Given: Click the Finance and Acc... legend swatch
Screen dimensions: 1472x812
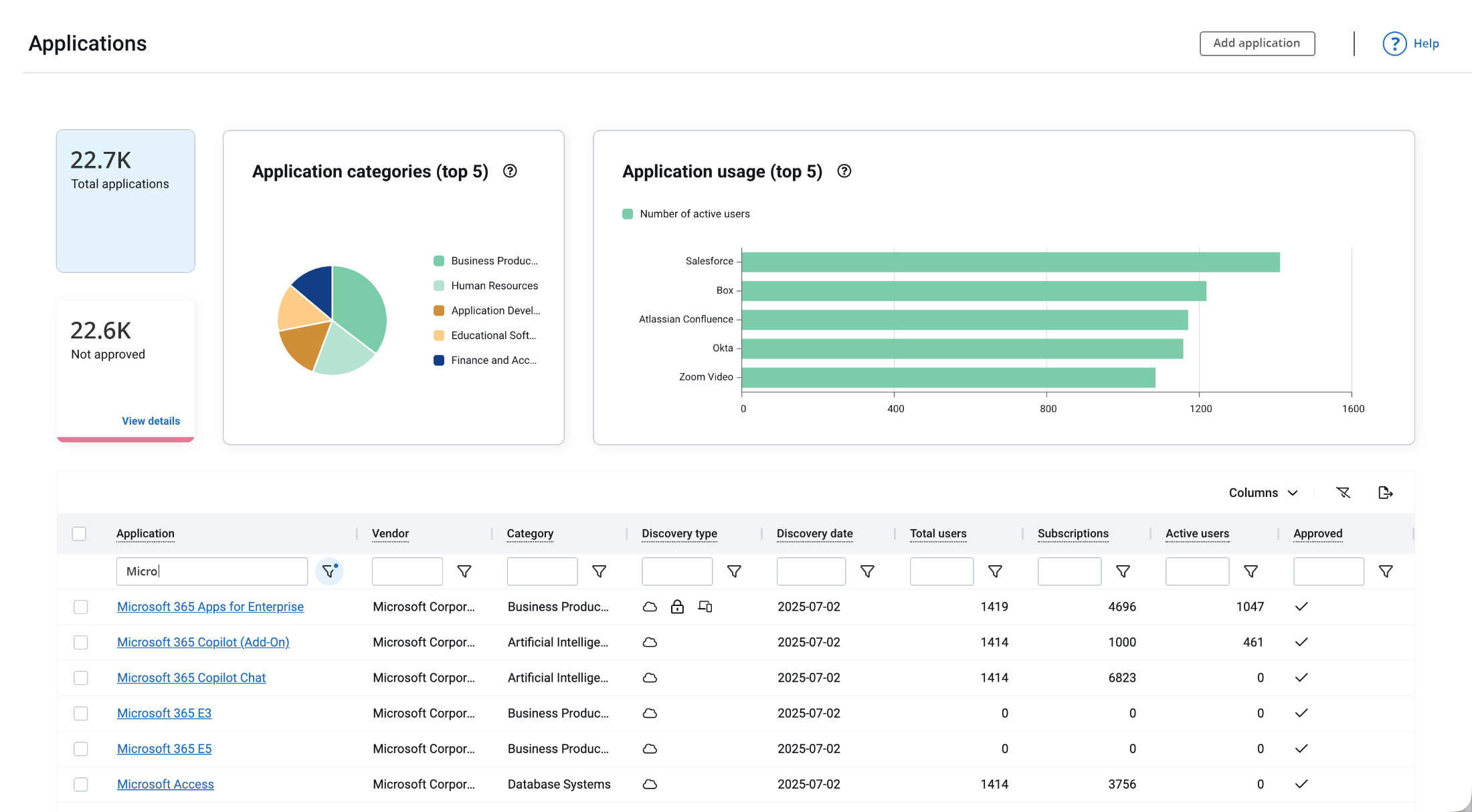Looking at the screenshot, I should pyautogui.click(x=439, y=360).
